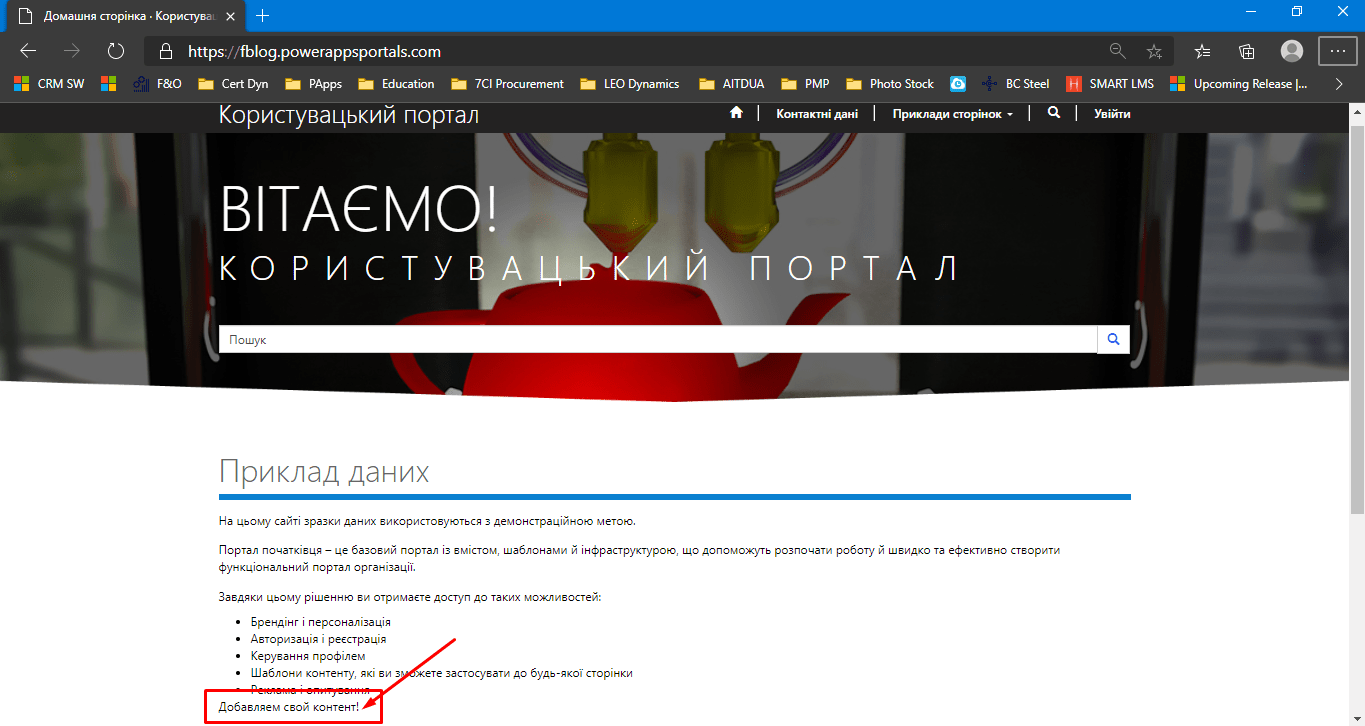
Task: Click the Увійти sign-in link
Action: (1112, 114)
